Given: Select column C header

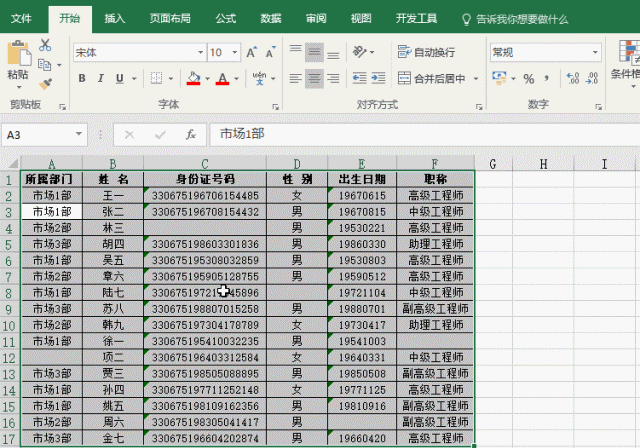Looking at the screenshot, I should (x=205, y=164).
